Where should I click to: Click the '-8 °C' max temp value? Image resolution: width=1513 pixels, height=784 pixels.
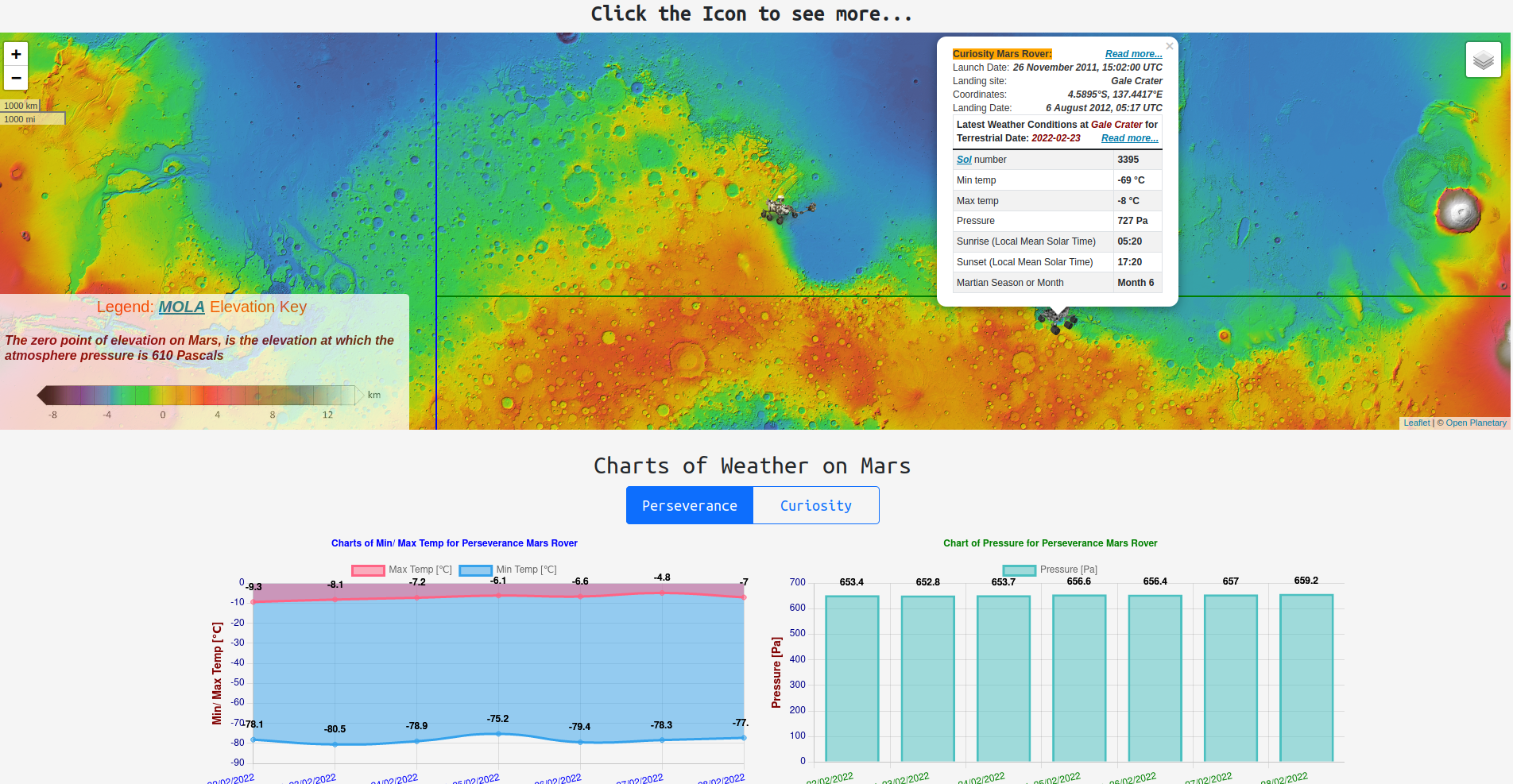click(1128, 201)
